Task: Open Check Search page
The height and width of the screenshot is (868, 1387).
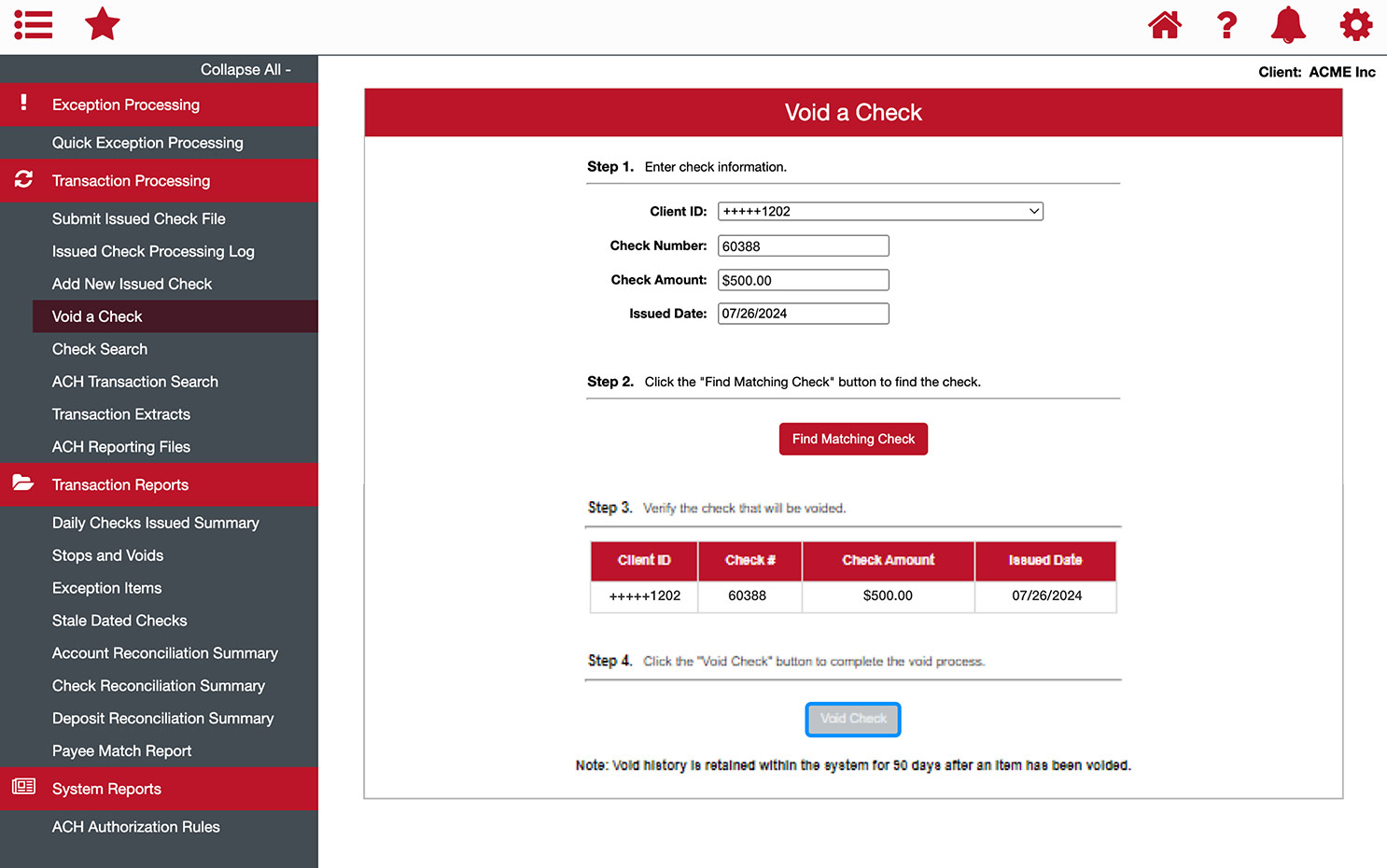Action: point(100,349)
